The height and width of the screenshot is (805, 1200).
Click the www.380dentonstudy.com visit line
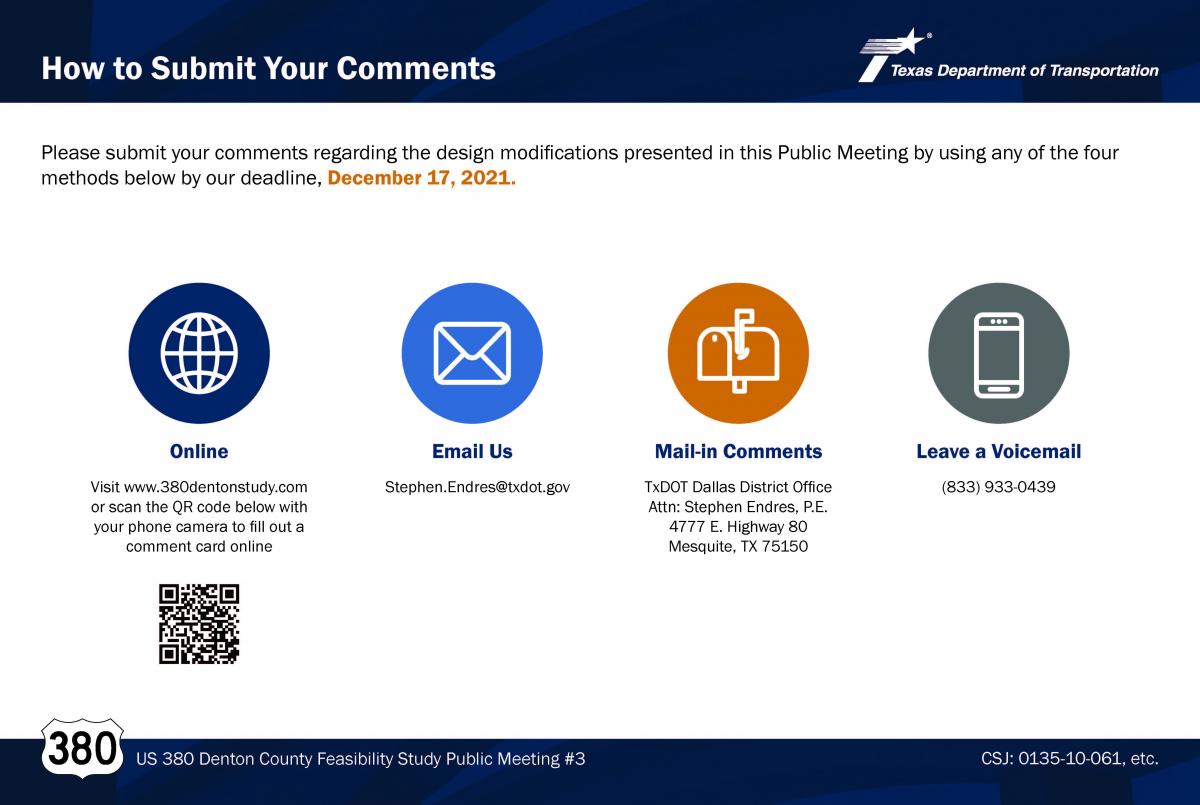click(x=199, y=487)
